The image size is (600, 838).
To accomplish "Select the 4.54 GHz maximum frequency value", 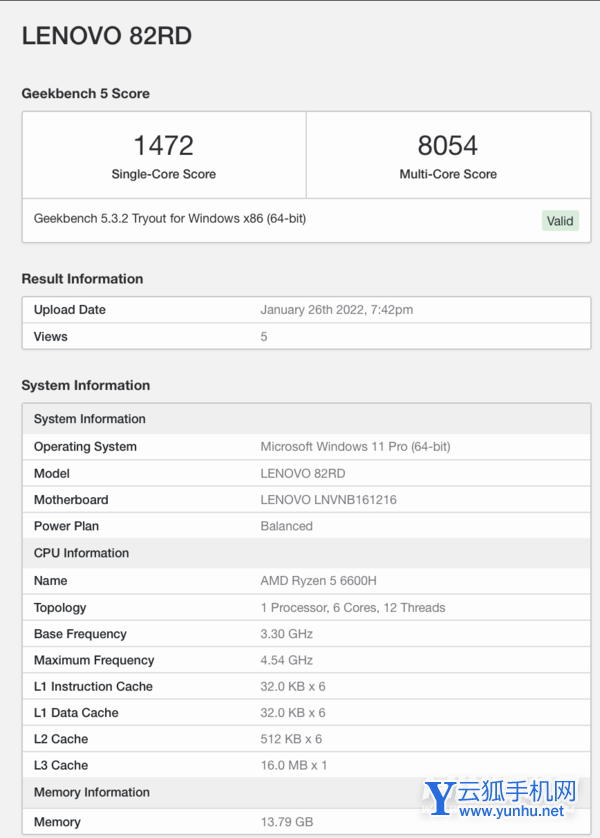I will pyautogui.click(x=286, y=660).
